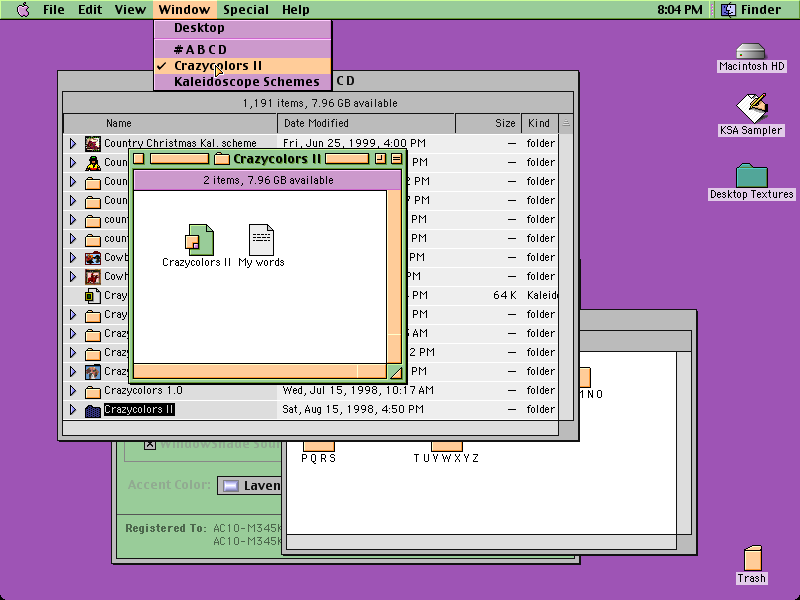The width and height of the screenshot is (800, 600).
Task: Click the Crazycolors 1.0 folder icon in list
Action: [92, 391]
